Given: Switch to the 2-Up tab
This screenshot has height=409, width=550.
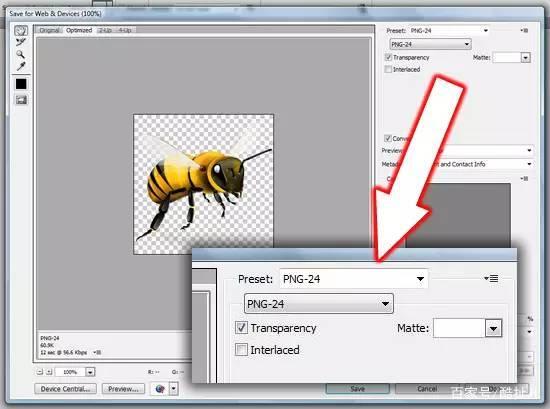Looking at the screenshot, I should [x=105, y=30].
